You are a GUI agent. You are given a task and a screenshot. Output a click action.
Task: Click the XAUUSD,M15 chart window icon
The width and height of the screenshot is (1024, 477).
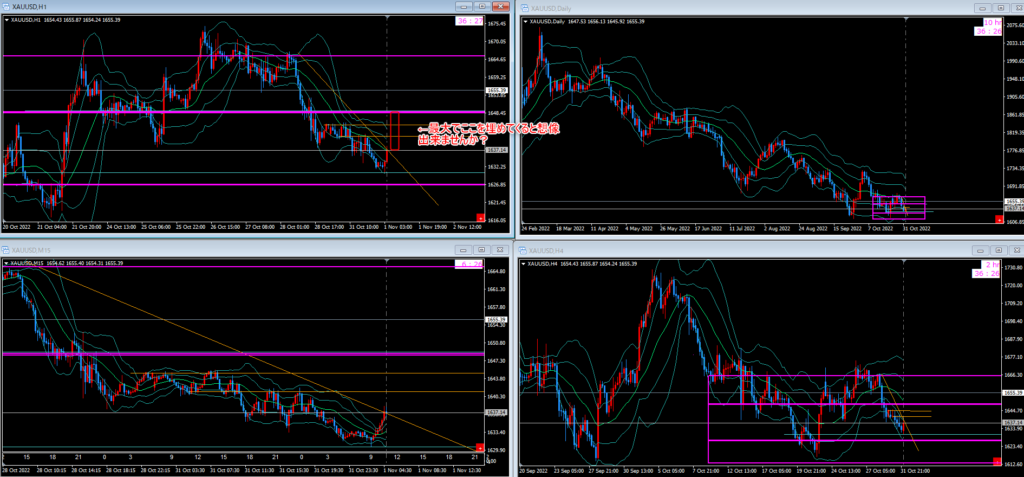(5, 248)
